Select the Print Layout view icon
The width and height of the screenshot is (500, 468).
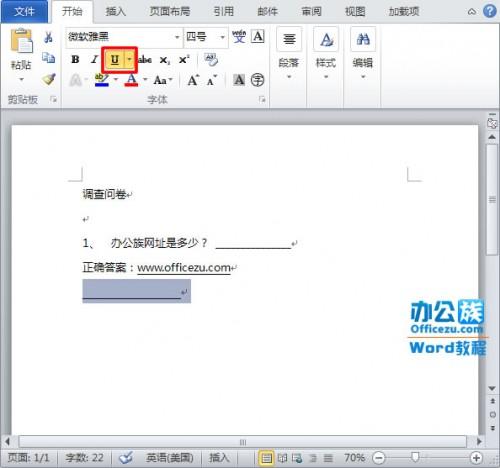click(266, 458)
